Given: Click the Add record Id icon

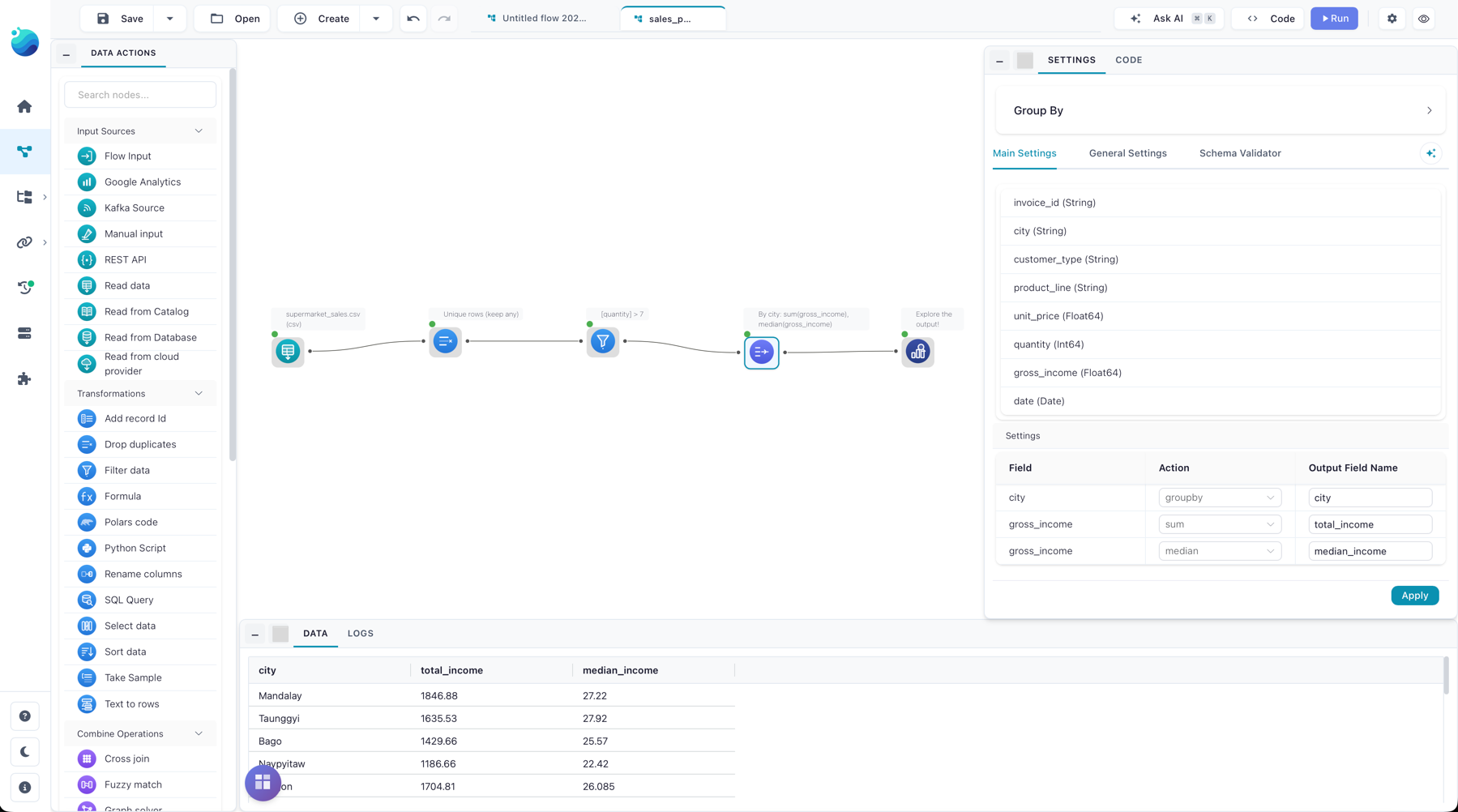Looking at the screenshot, I should pyautogui.click(x=87, y=418).
